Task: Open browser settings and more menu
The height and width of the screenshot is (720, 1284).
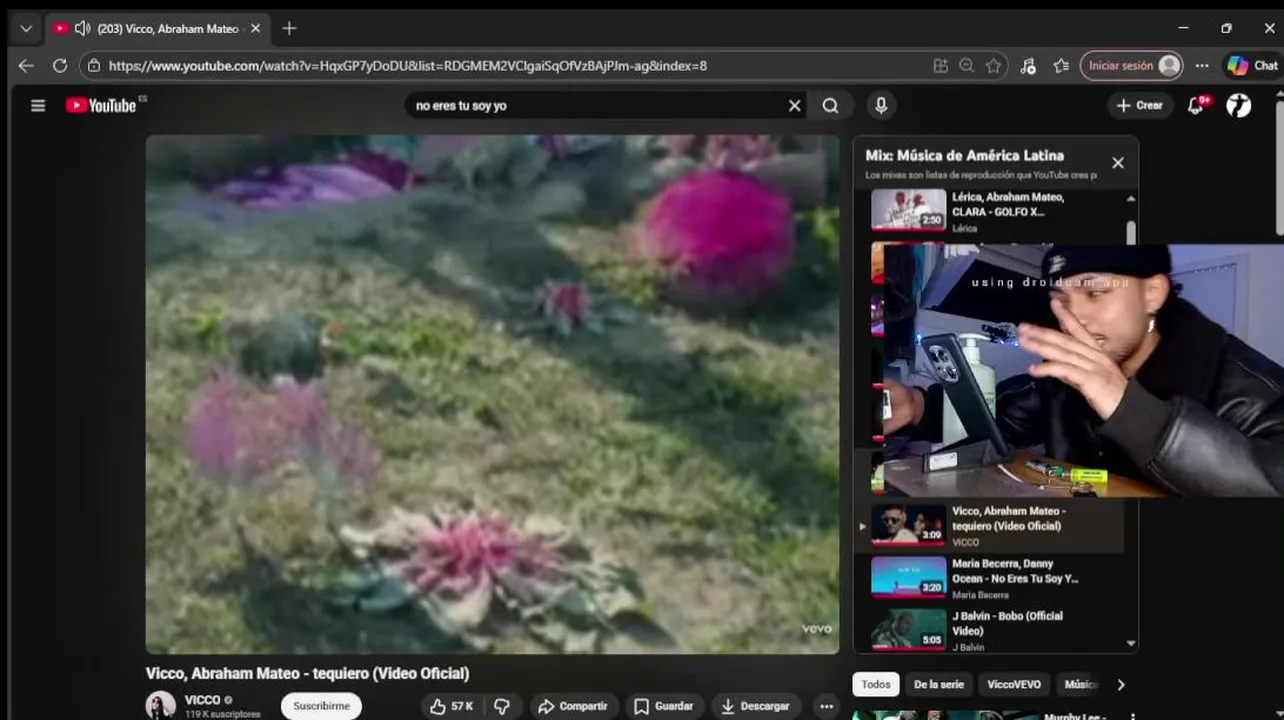Action: point(1202,66)
